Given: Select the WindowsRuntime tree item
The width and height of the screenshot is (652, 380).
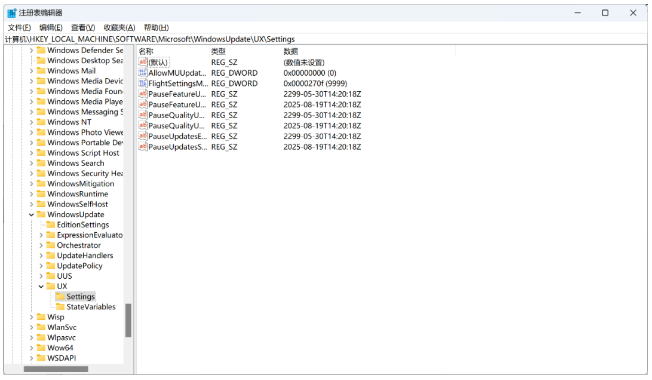Looking at the screenshot, I should pos(78,194).
